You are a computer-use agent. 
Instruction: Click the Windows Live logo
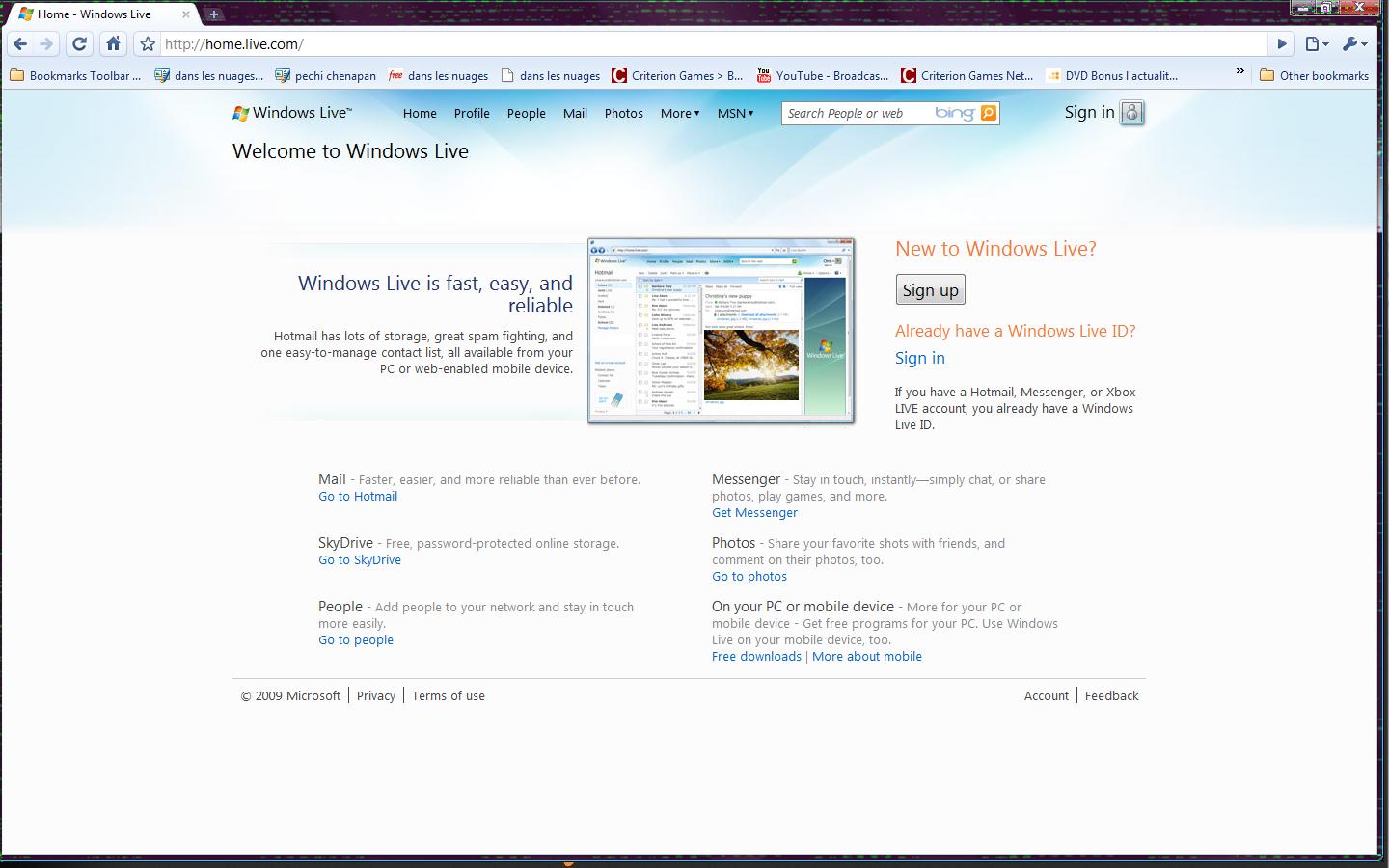click(292, 113)
